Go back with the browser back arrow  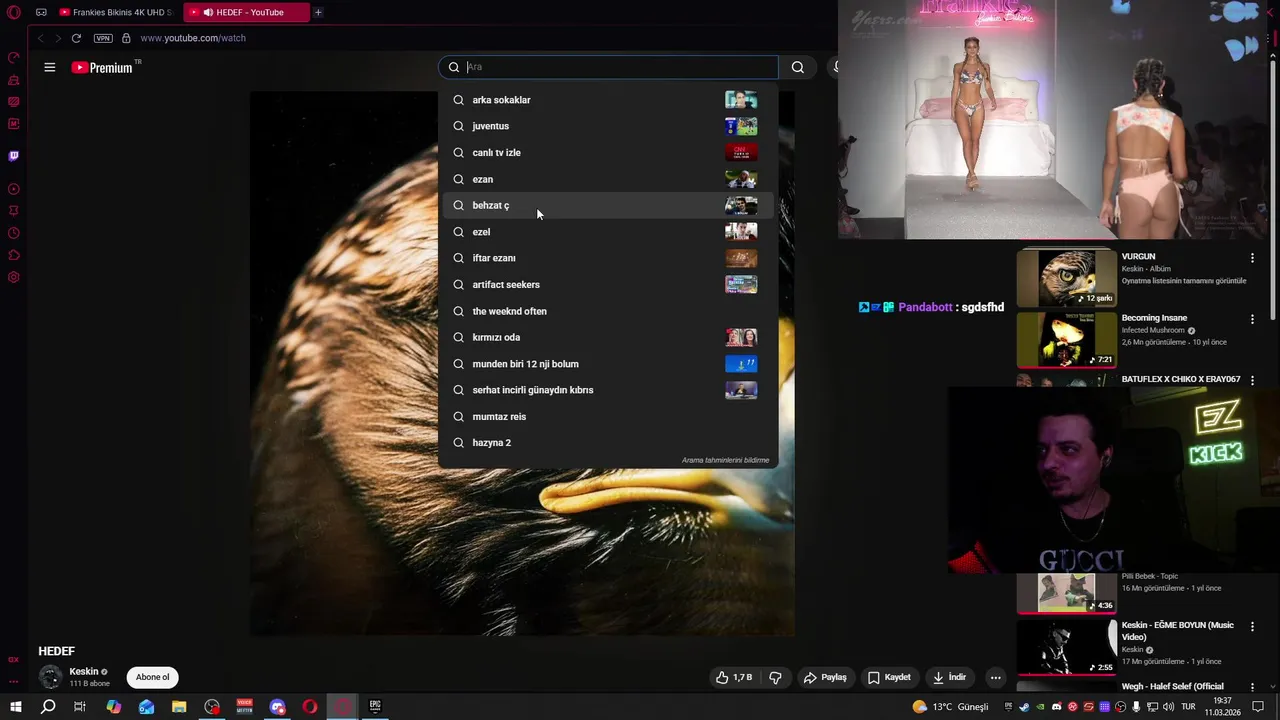click(x=40, y=38)
